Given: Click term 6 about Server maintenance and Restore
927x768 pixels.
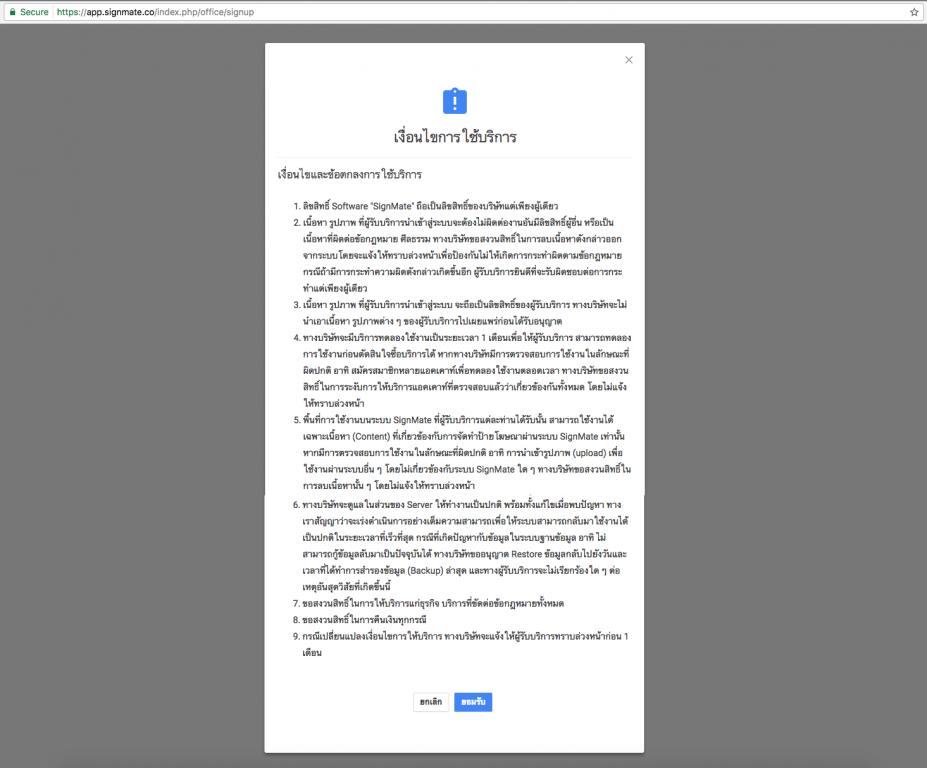Looking at the screenshot, I should point(466,546).
